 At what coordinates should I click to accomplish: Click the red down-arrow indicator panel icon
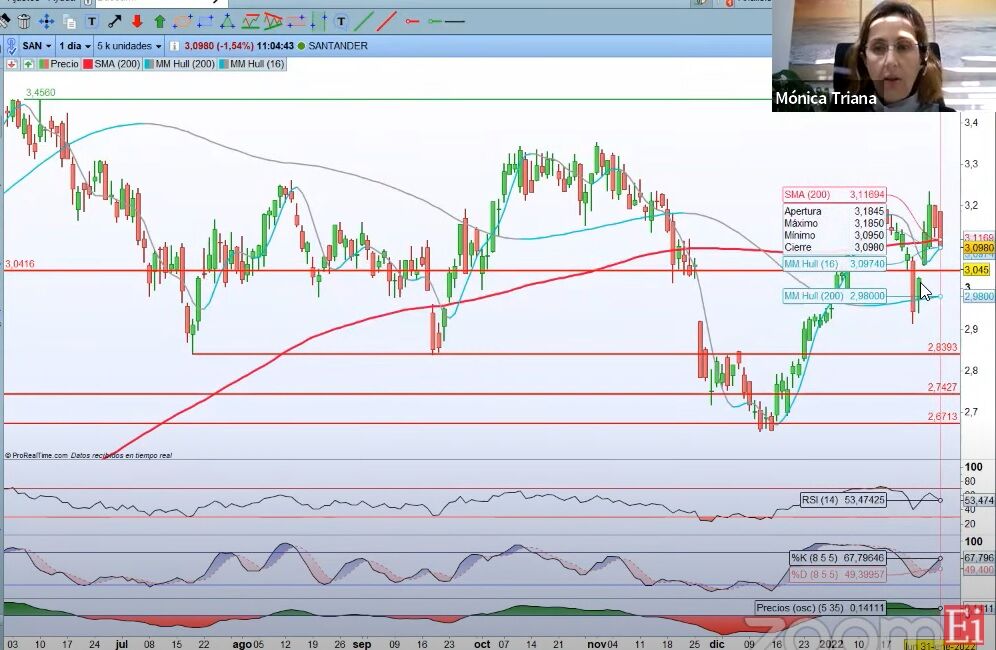tap(11, 64)
